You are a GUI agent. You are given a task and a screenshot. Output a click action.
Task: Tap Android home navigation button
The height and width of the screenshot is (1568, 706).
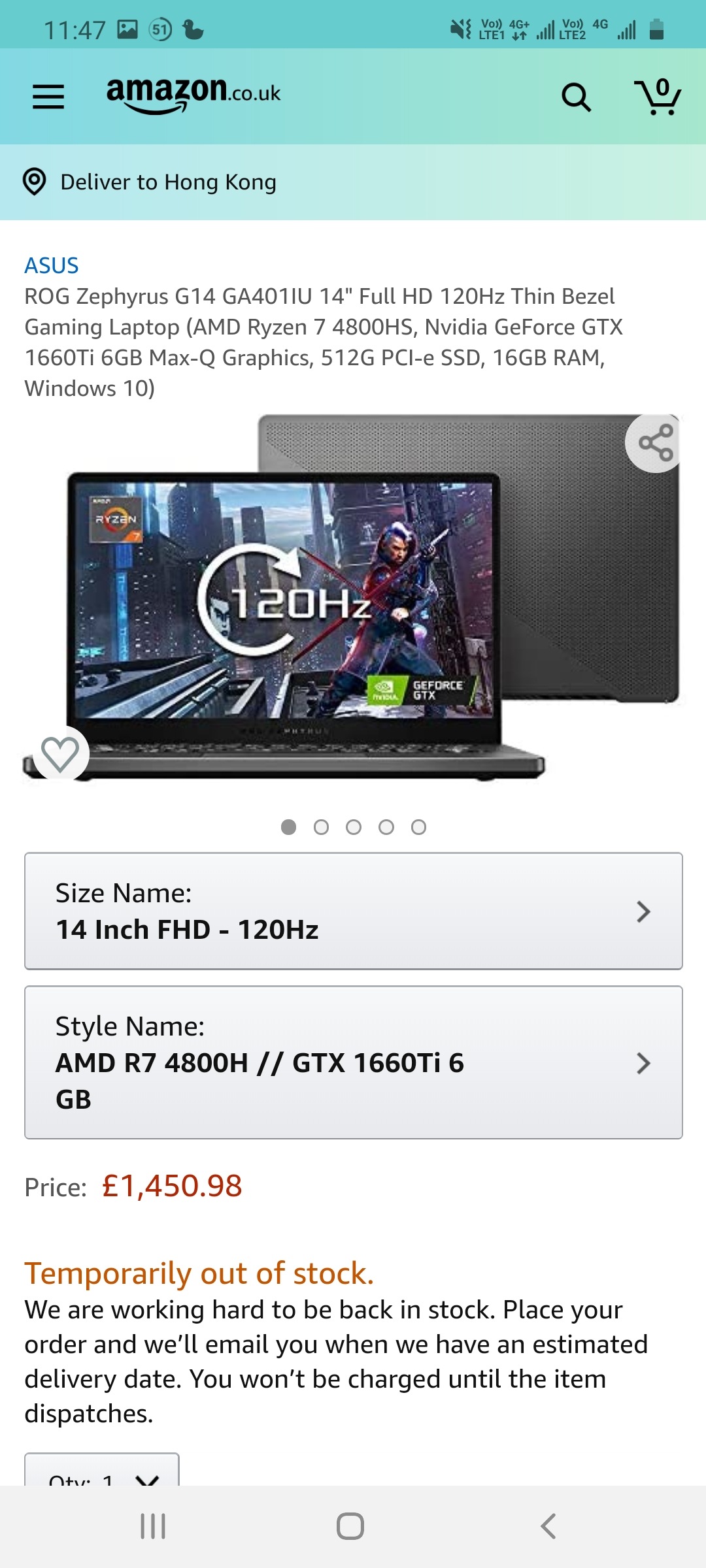click(350, 1526)
